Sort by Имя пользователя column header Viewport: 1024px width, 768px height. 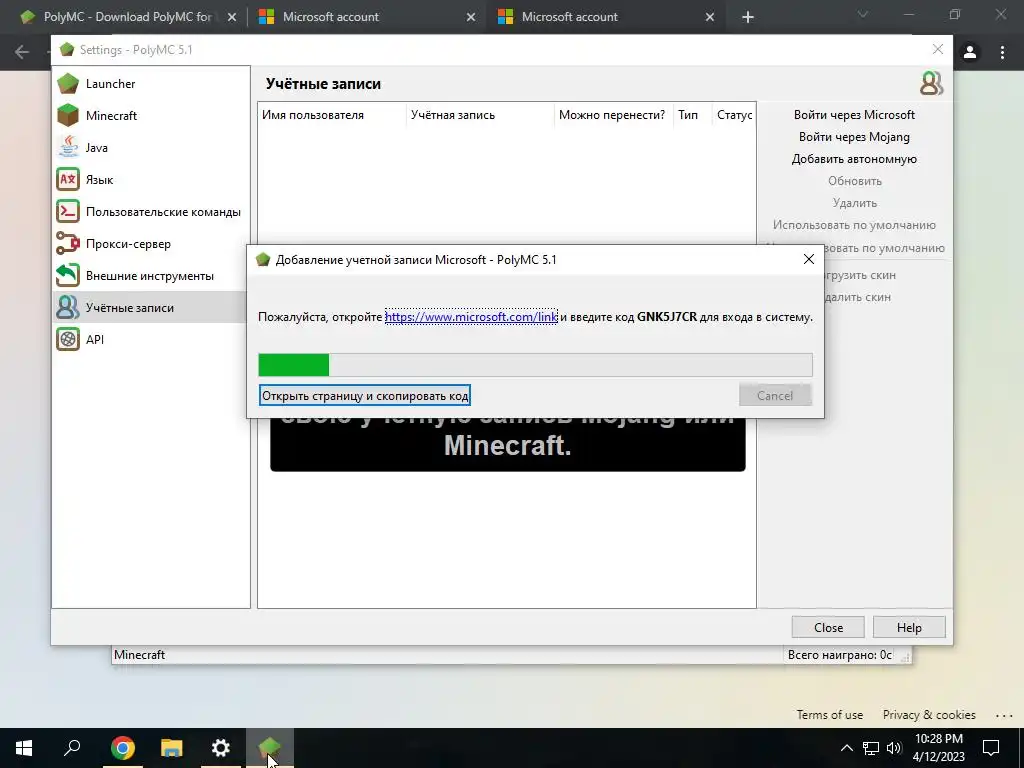(332, 115)
